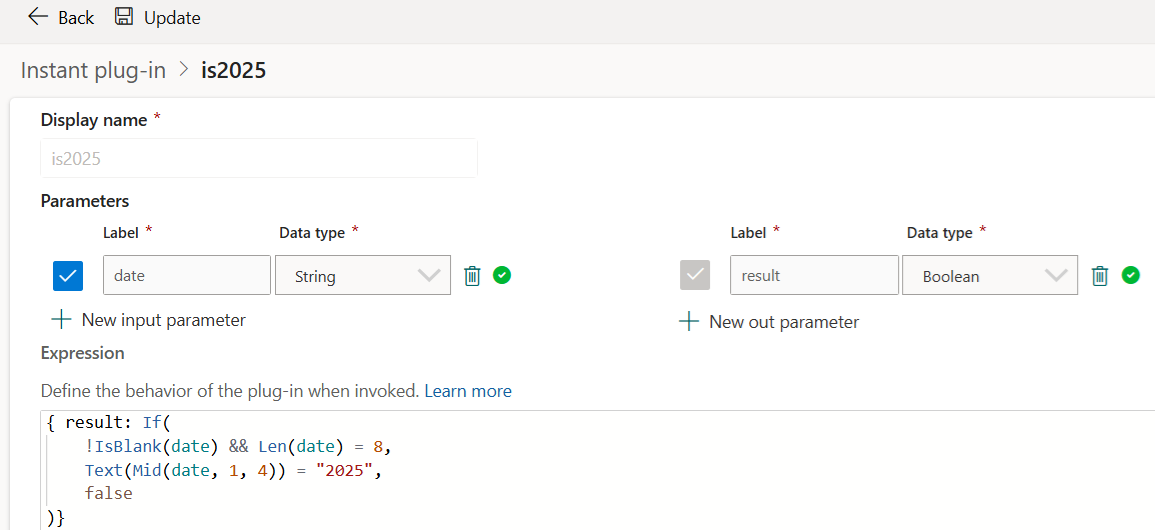
Task: Go to Instant plug-in breadcrumb
Action: point(93,70)
